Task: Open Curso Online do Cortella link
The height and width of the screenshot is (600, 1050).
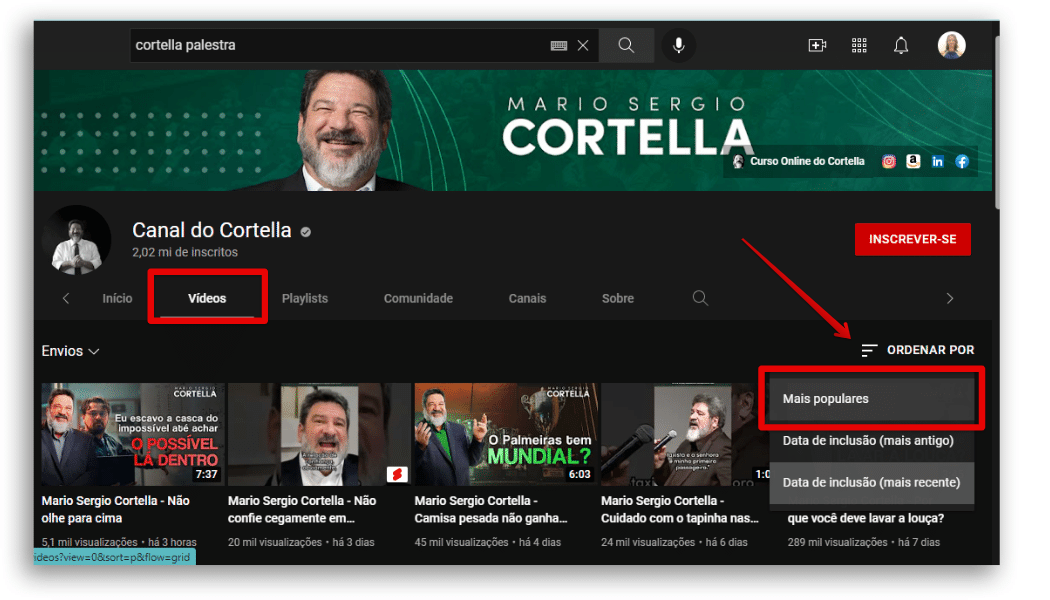Action: (x=799, y=161)
